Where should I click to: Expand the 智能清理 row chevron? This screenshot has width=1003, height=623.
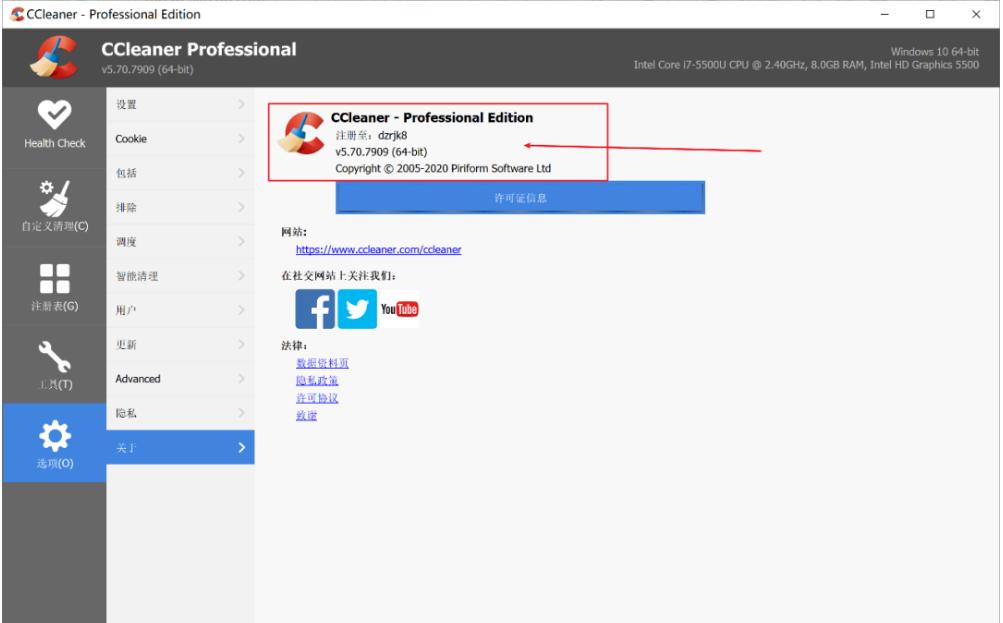241,276
